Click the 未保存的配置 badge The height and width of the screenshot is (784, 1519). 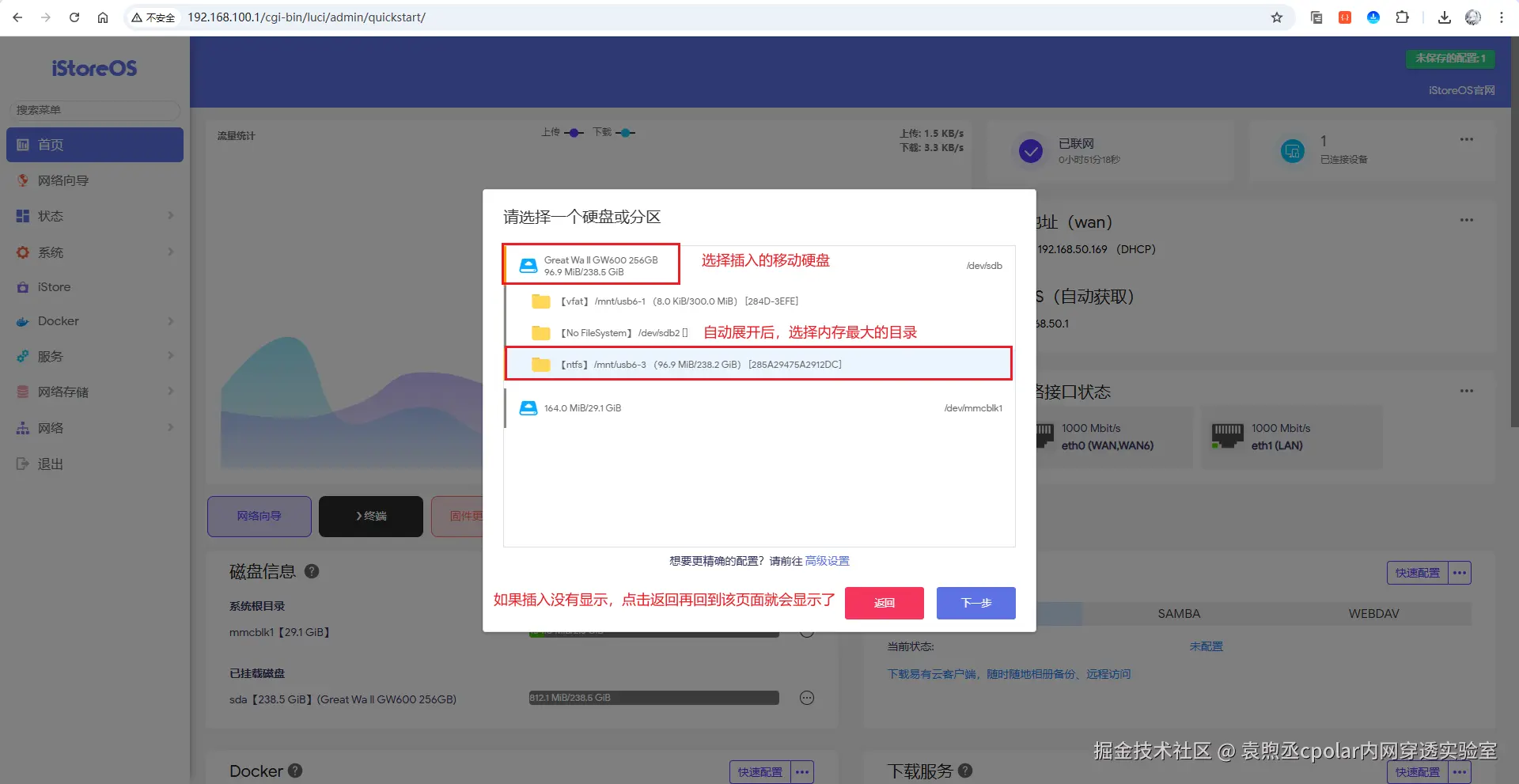click(1450, 58)
